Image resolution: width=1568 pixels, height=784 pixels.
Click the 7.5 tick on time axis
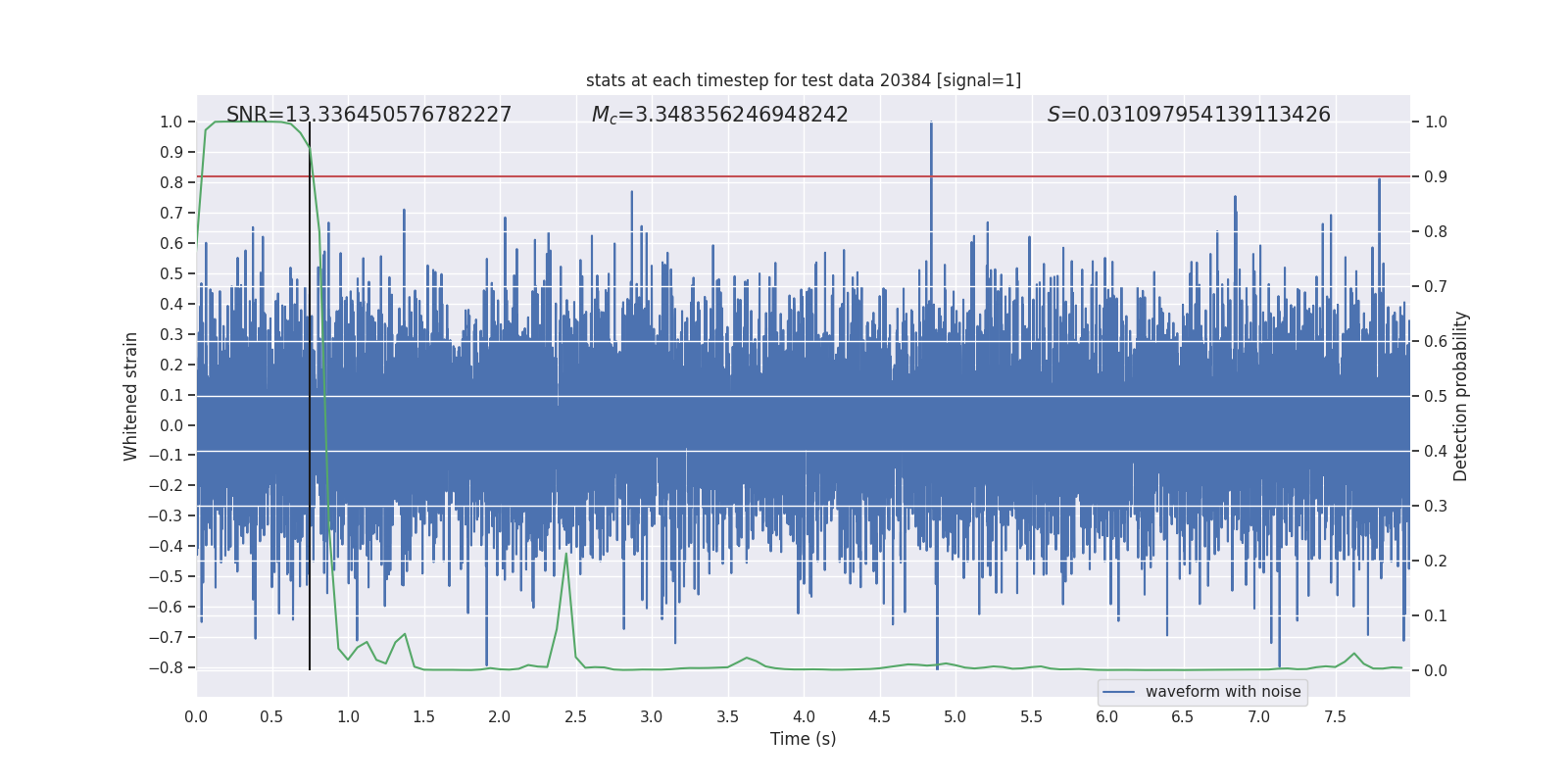click(x=1335, y=716)
